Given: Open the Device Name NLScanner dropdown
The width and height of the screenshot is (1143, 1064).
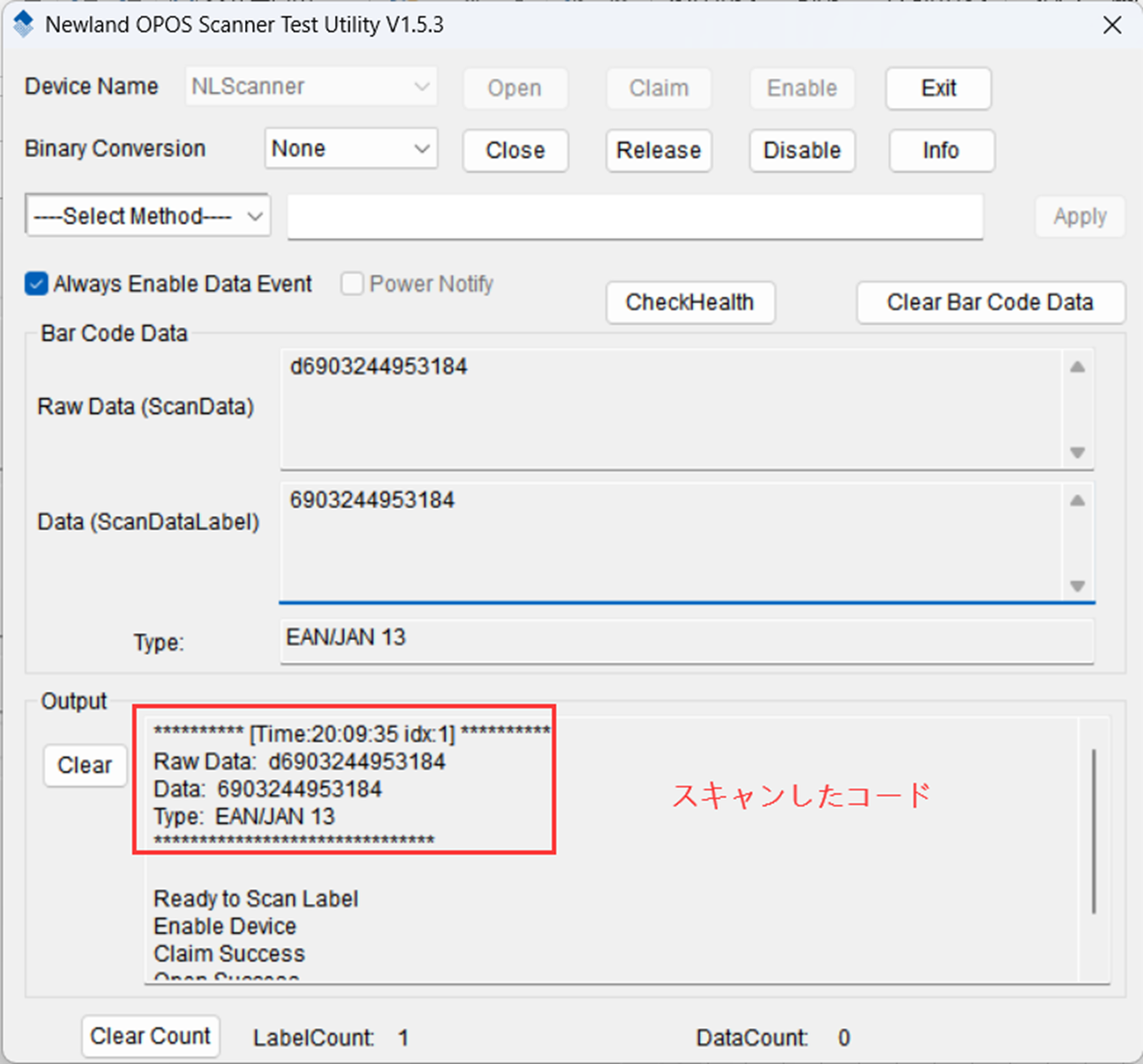Looking at the screenshot, I should (311, 88).
